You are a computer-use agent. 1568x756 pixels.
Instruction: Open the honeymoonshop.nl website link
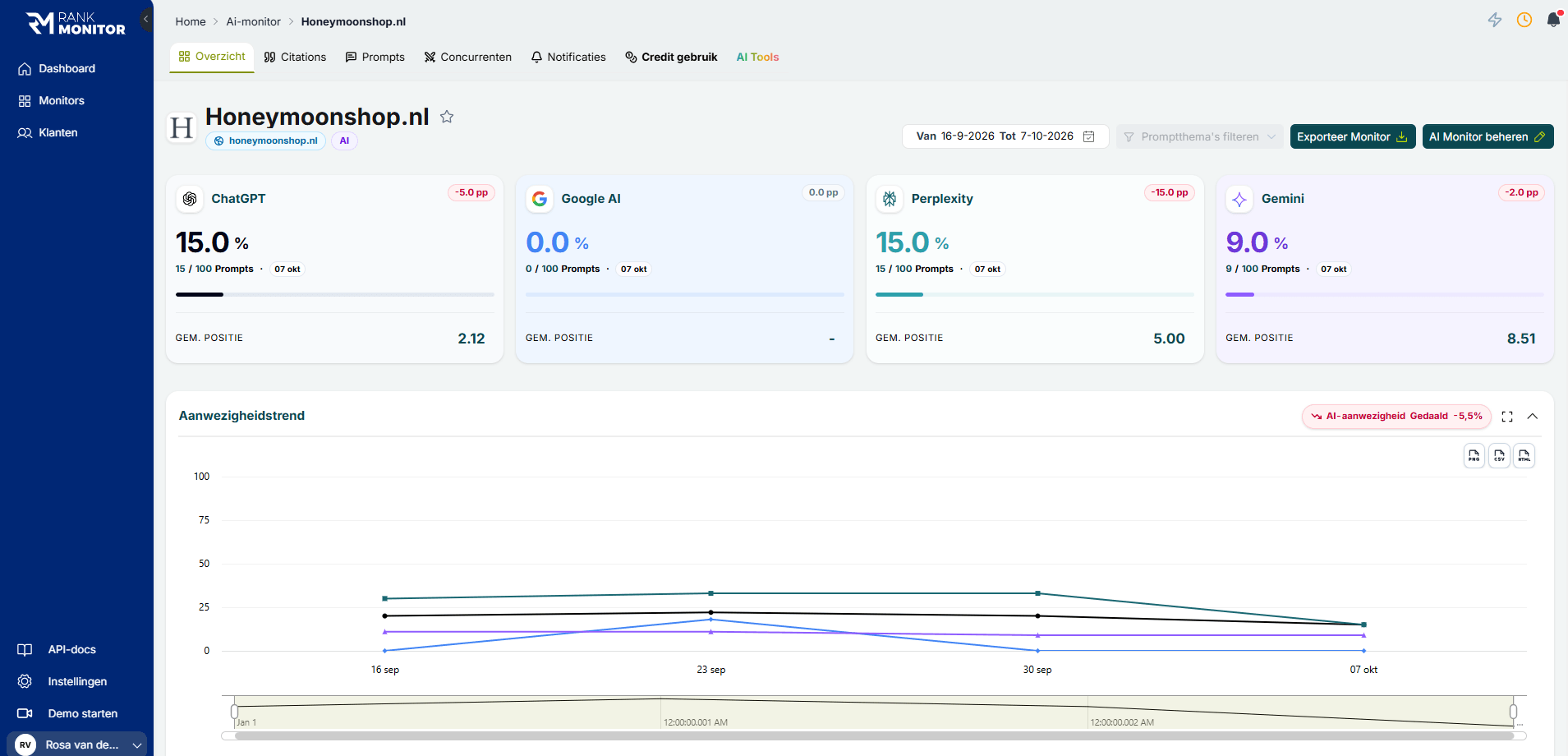[x=266, y=141]
